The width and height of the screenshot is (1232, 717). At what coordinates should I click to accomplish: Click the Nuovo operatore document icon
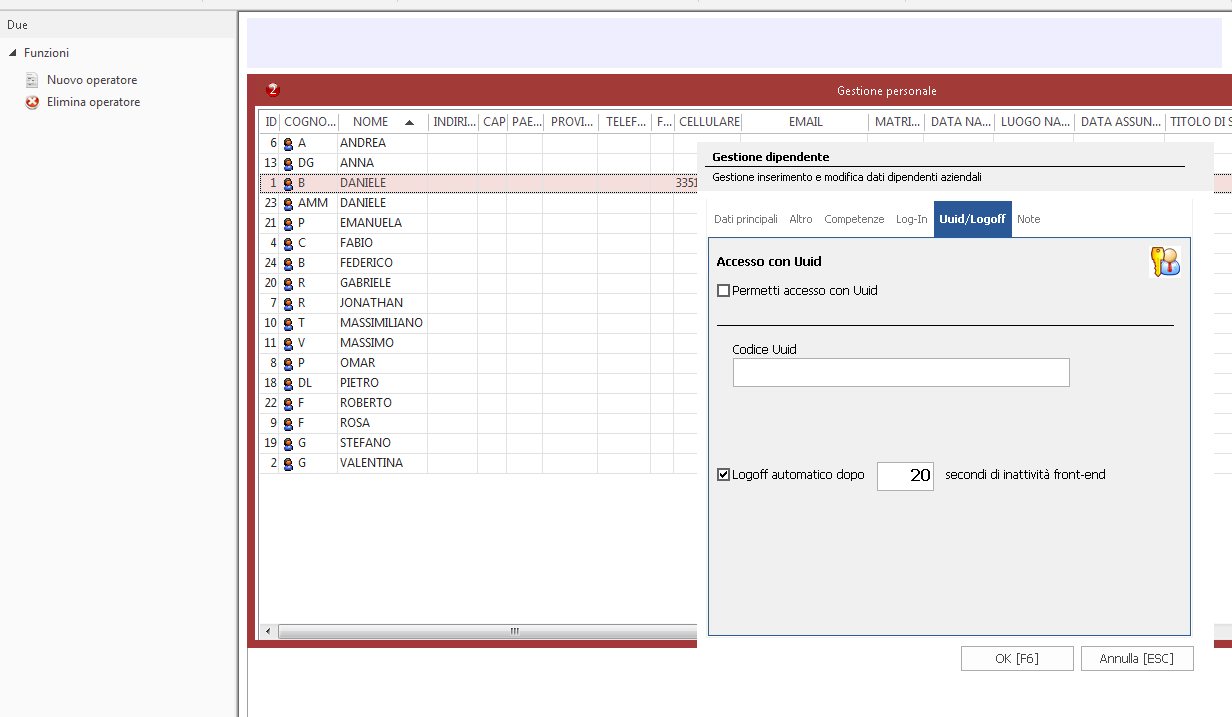(x=32, y=80)
